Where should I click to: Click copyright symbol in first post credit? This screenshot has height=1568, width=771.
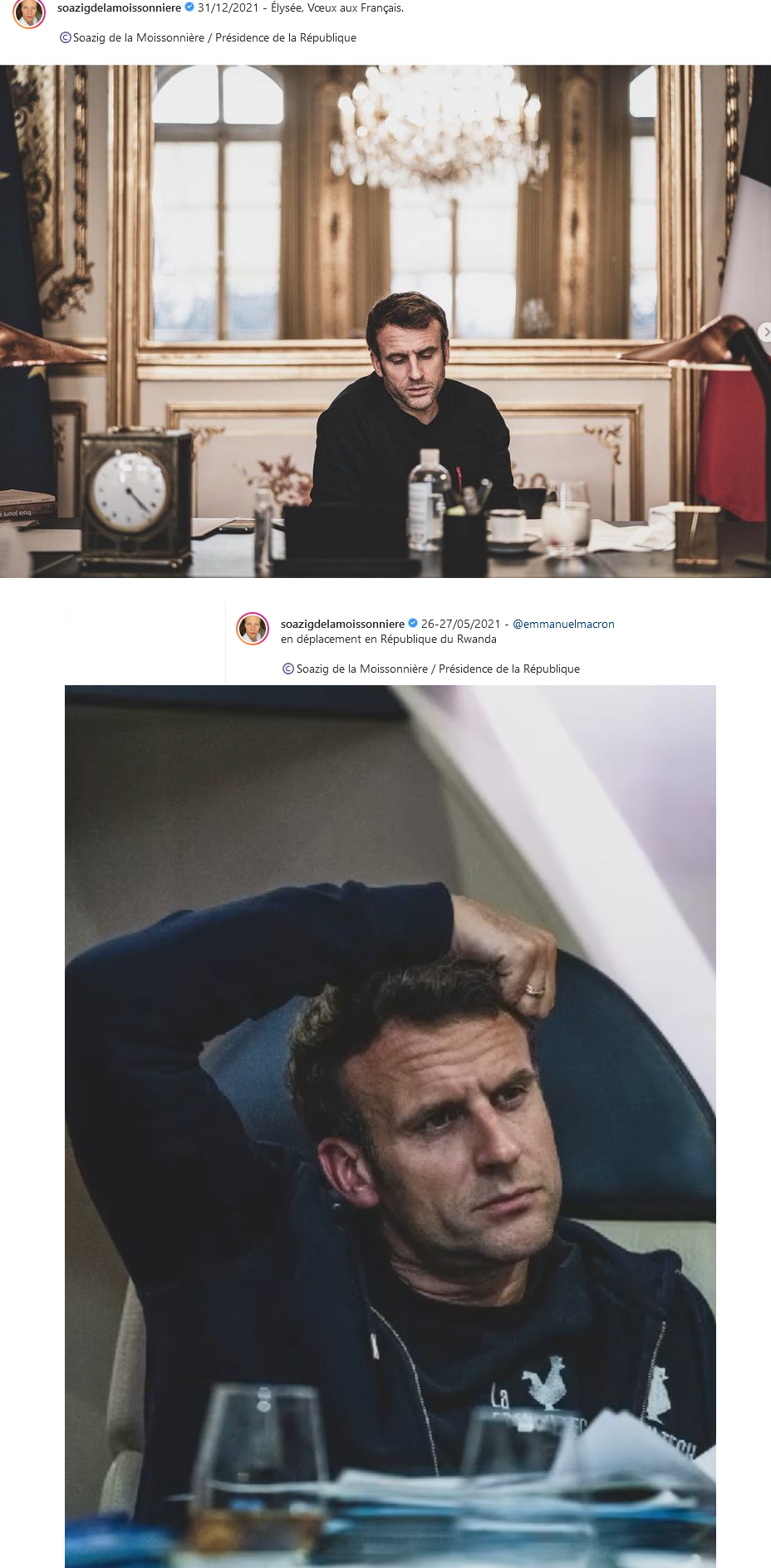click(66, 37)
